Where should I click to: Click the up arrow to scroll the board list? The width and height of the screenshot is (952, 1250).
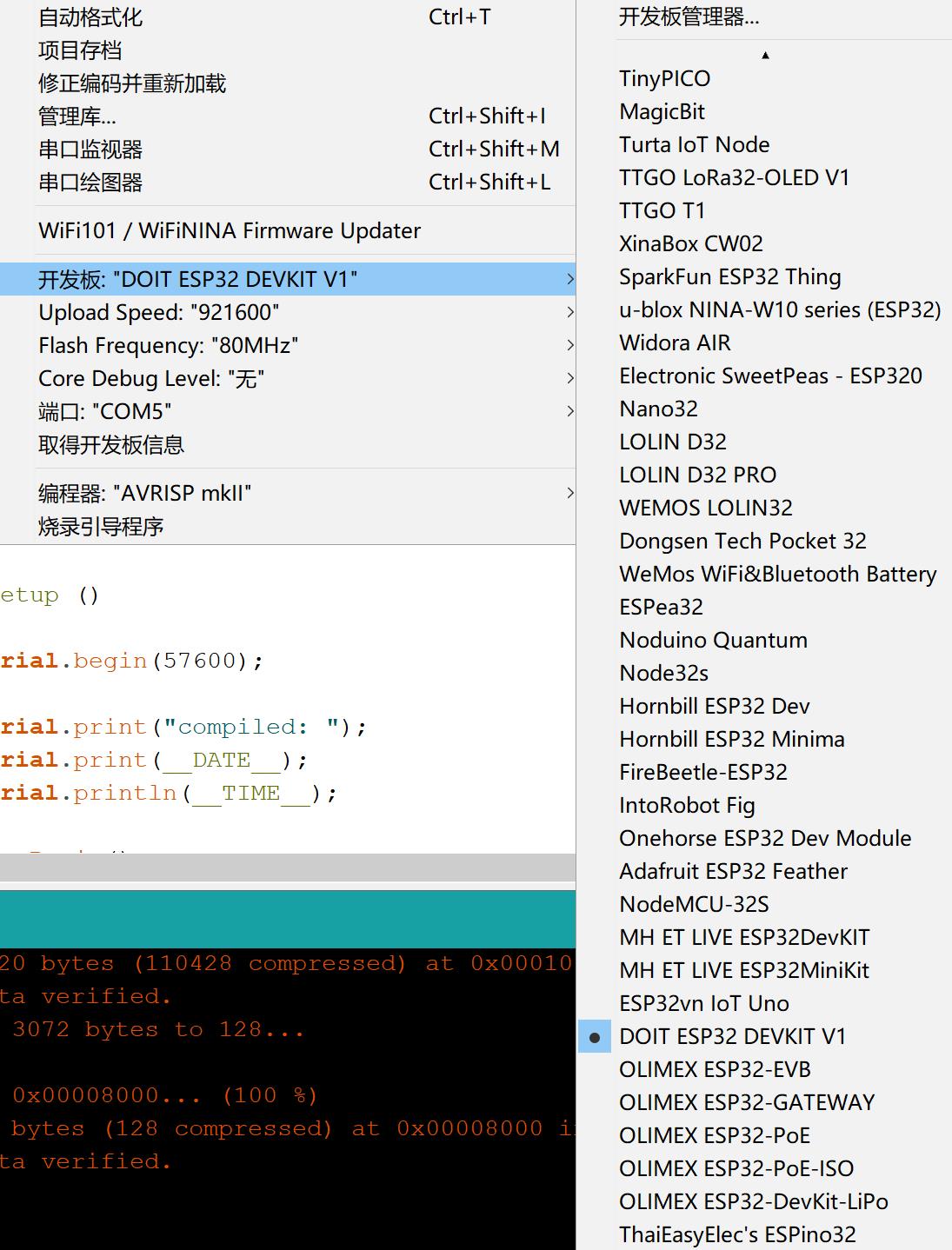point(766,55)
